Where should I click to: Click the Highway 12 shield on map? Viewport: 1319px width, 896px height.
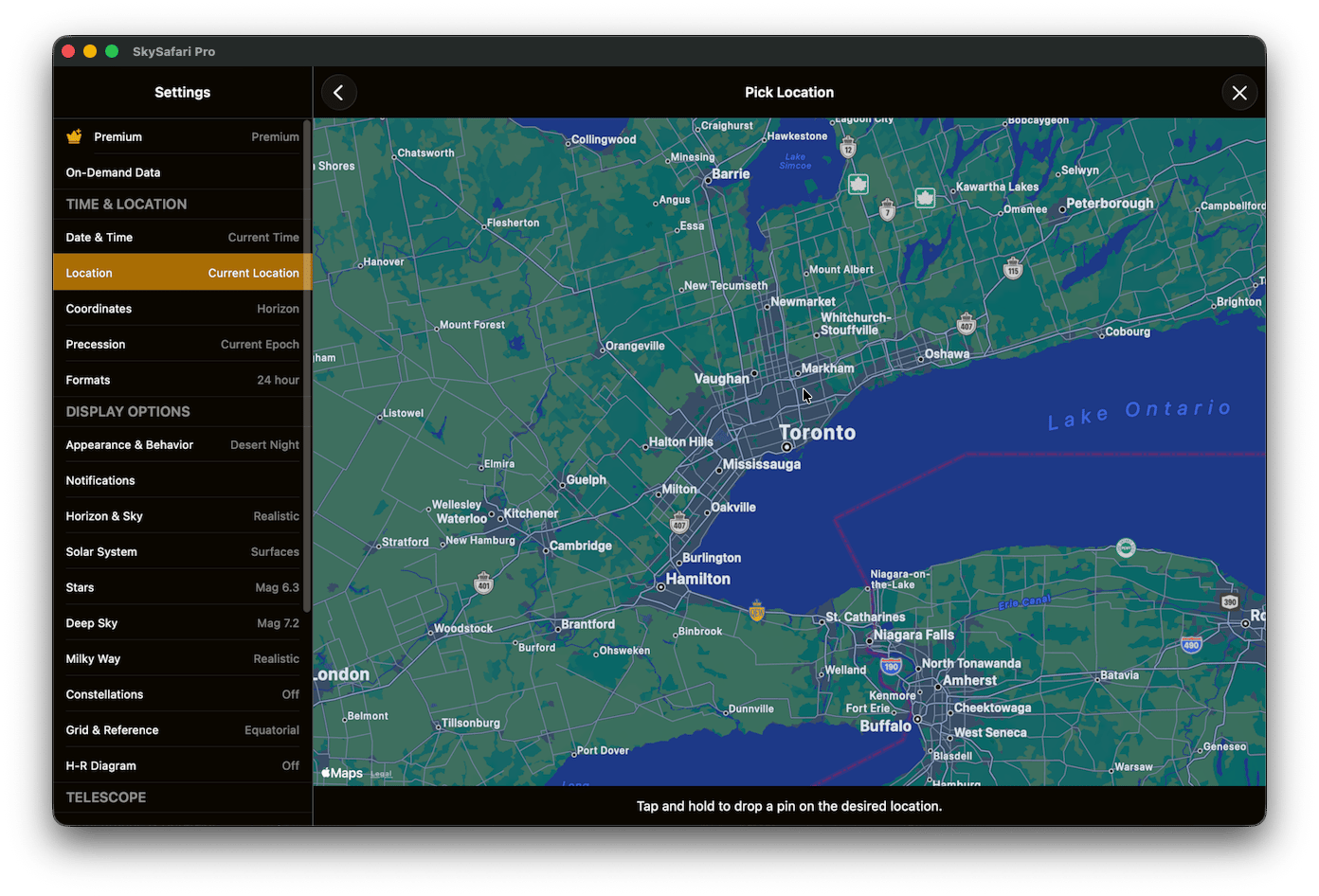tap(848, 148)
